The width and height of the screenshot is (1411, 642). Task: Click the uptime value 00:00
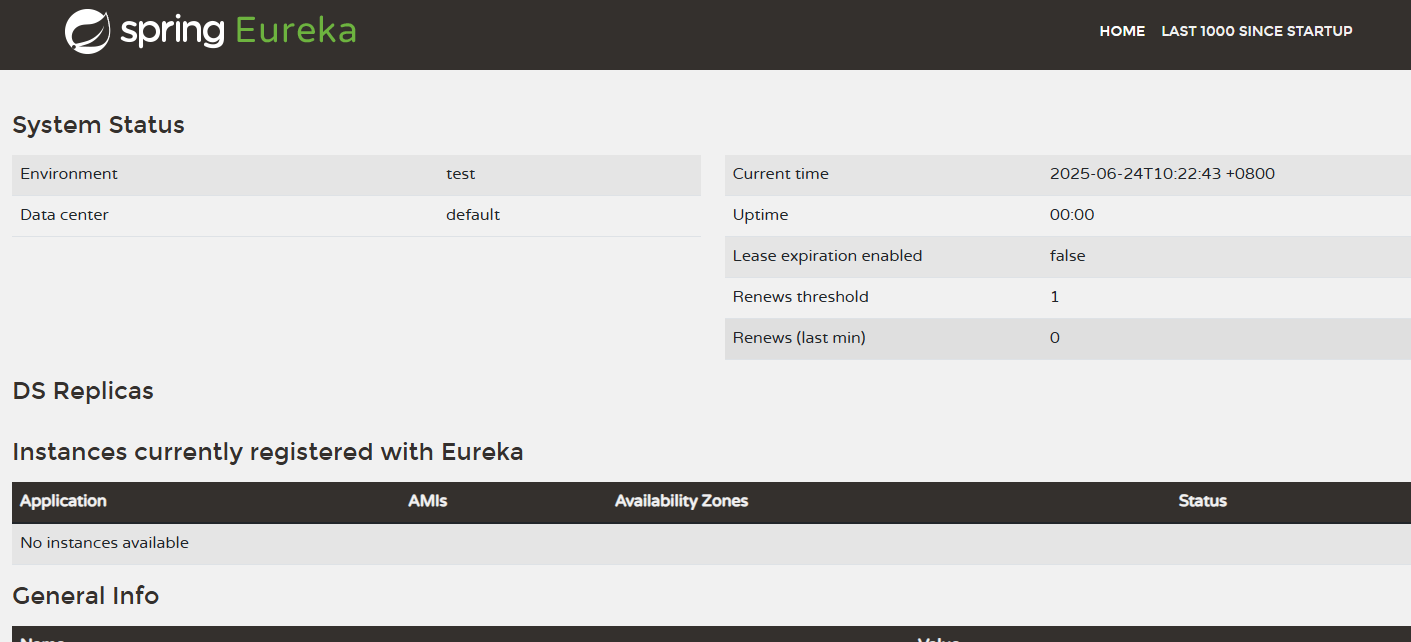tap(1072, 215)
